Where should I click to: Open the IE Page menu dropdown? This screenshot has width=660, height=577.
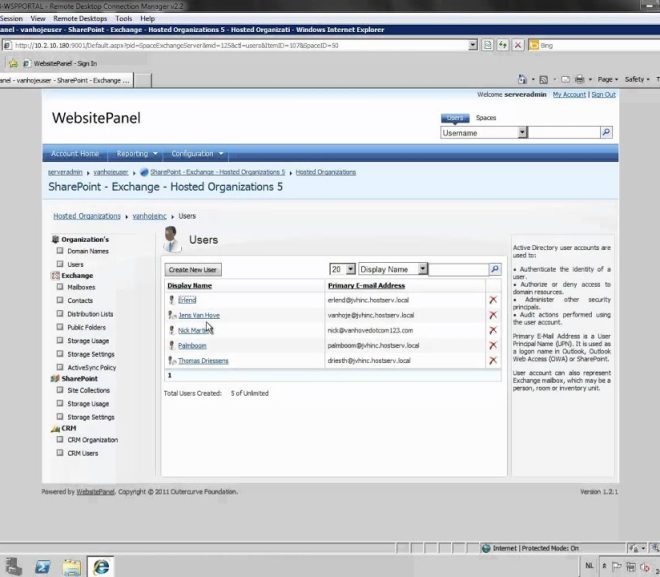click(x=608, y=79)
